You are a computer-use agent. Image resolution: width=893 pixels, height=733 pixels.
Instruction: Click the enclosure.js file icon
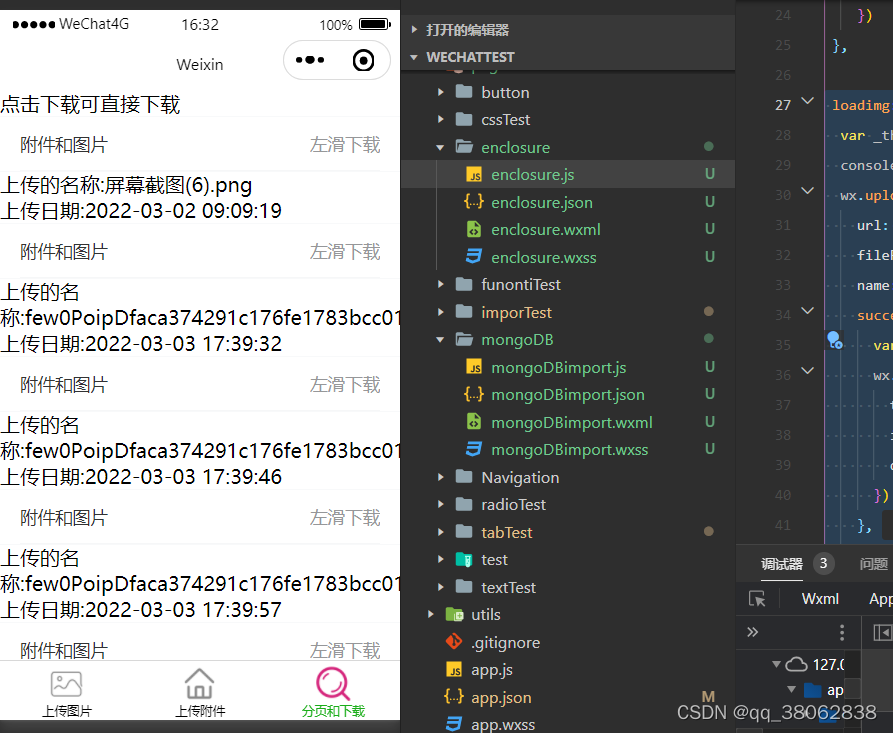point(474,175)
